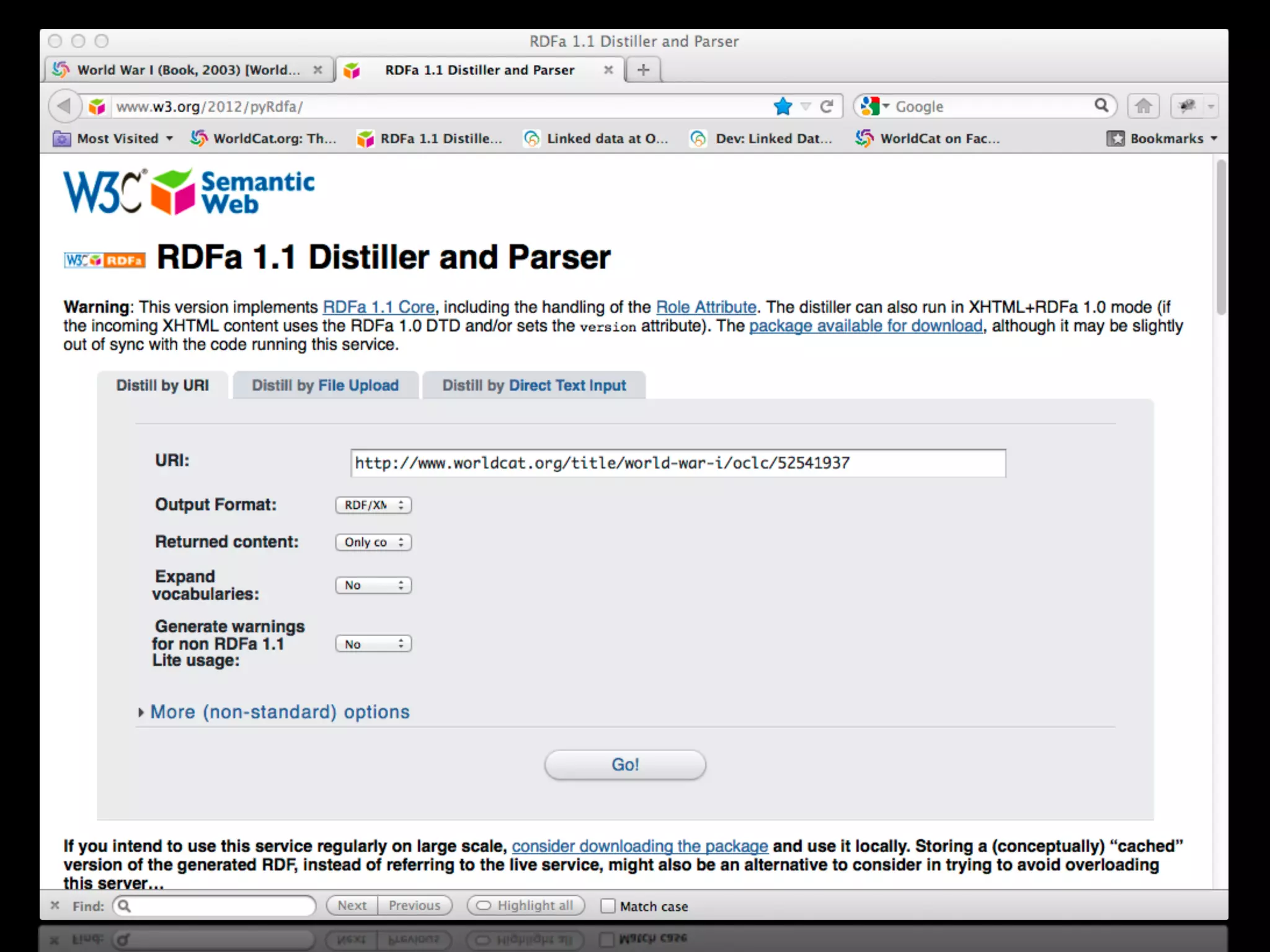Click the search magnifier in Google box
The image size is (1270, 952).
(x=1101, y=106)
